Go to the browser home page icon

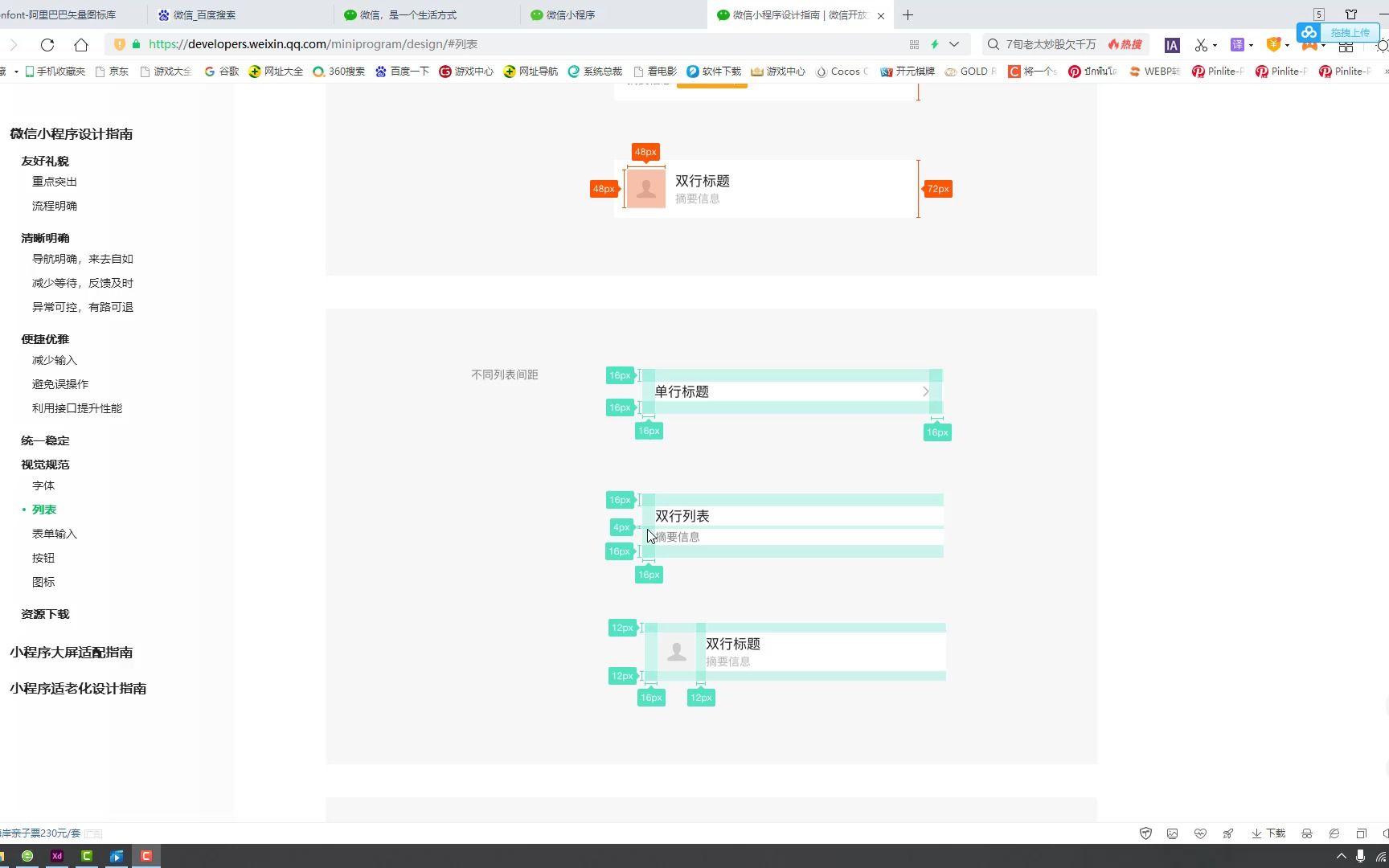(81, 45)
